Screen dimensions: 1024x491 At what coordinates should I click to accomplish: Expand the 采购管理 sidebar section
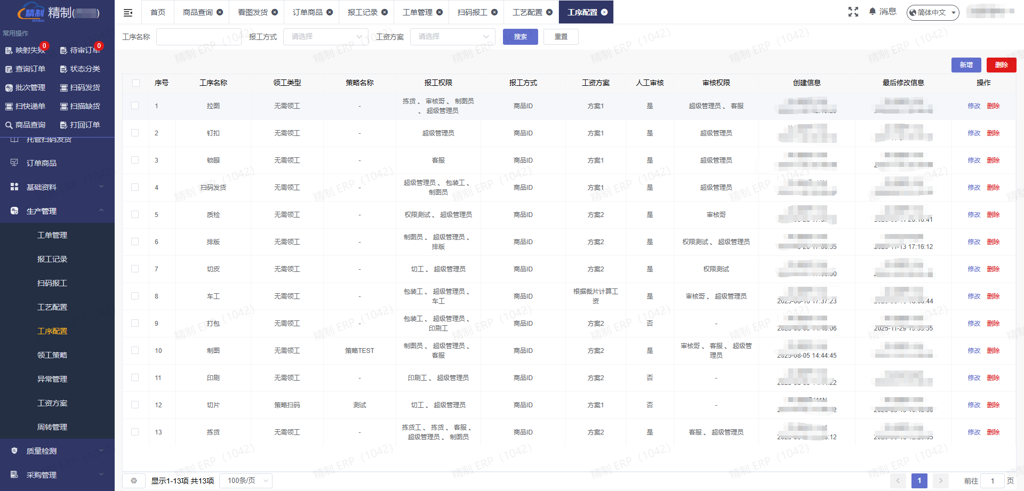point(57,475)
